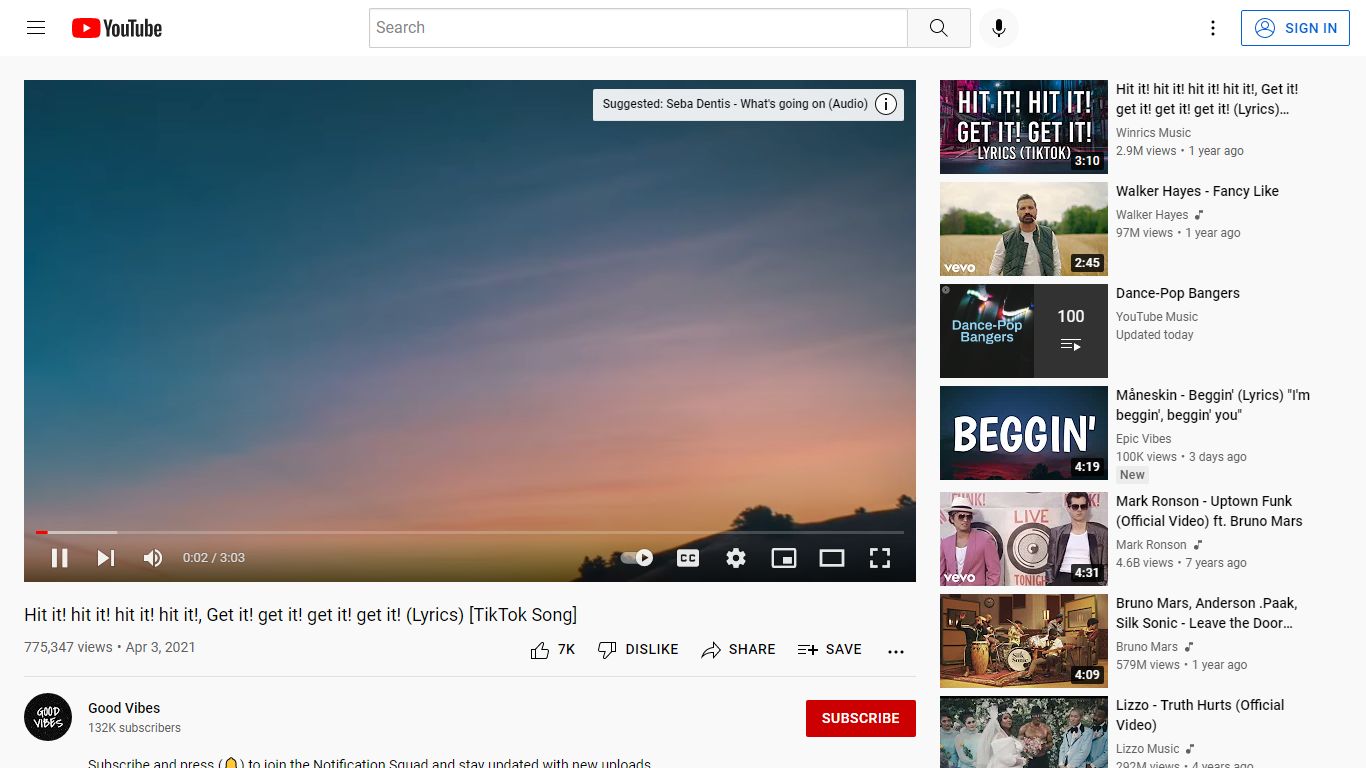The image size is (1366, 768).
Task: Open Walker Hayes Fancy Like thumbnail
Action: [x=1024, y=229]
